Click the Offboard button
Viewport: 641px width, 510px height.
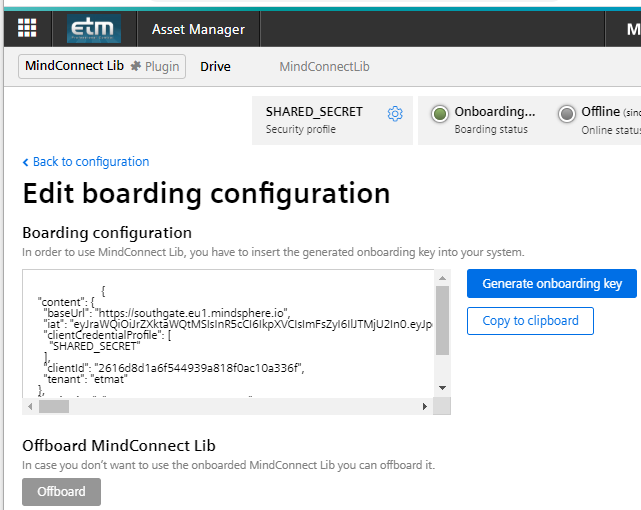pos(61,492)
